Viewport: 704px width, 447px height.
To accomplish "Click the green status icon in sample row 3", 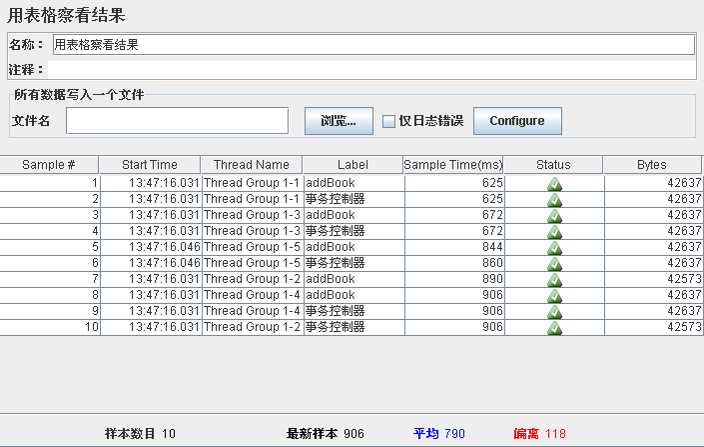I will (x=554, y=216).
